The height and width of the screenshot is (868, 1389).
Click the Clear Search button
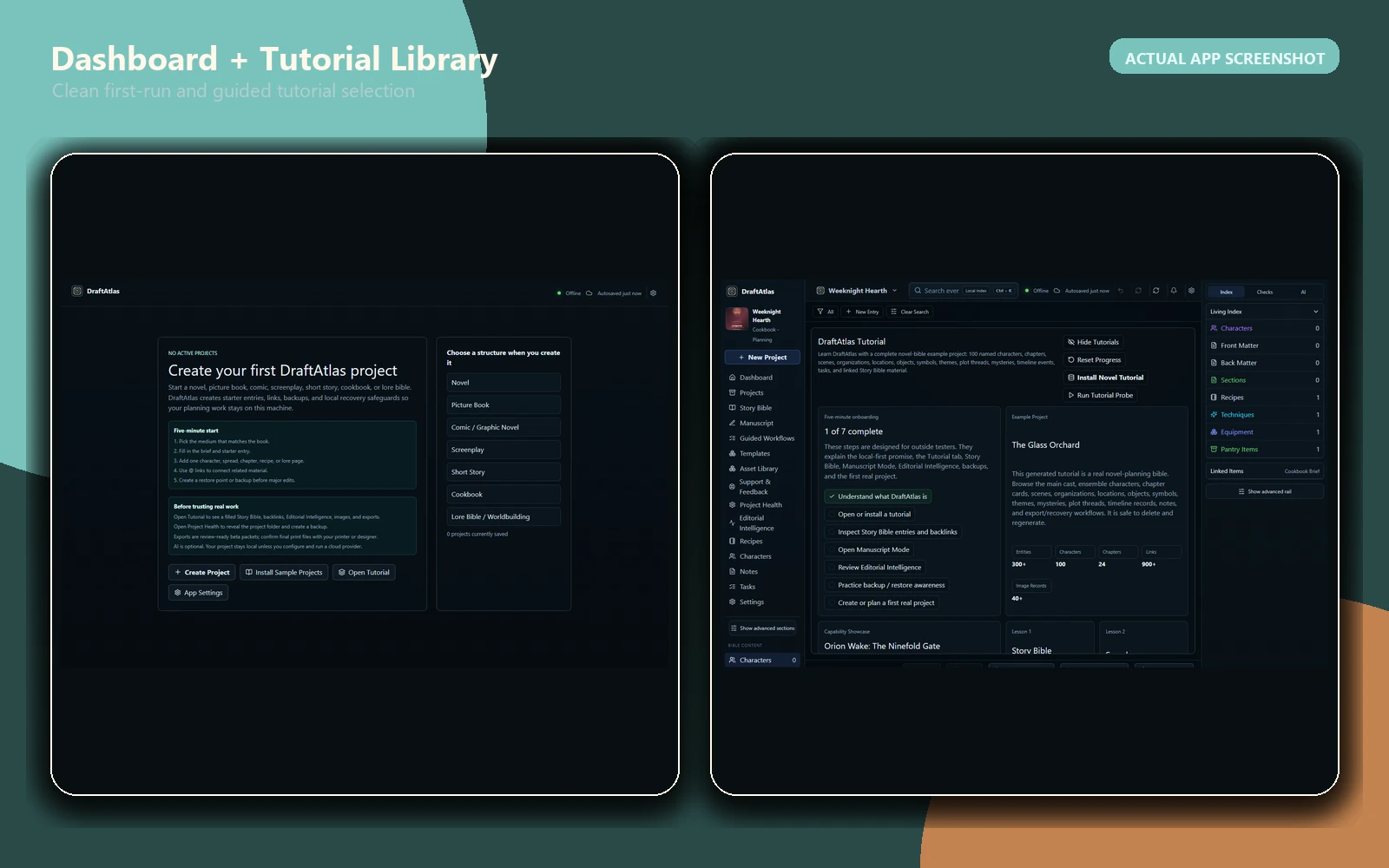coord(910,312)
